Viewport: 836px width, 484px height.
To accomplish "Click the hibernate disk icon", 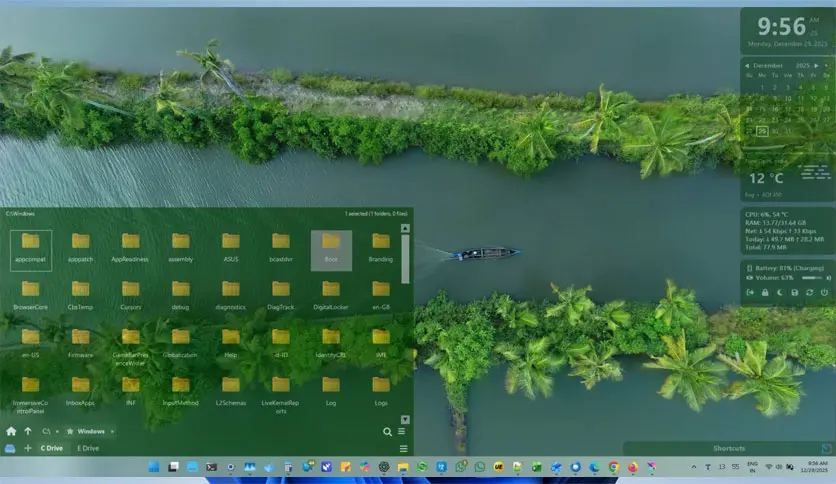I will 795,293.
